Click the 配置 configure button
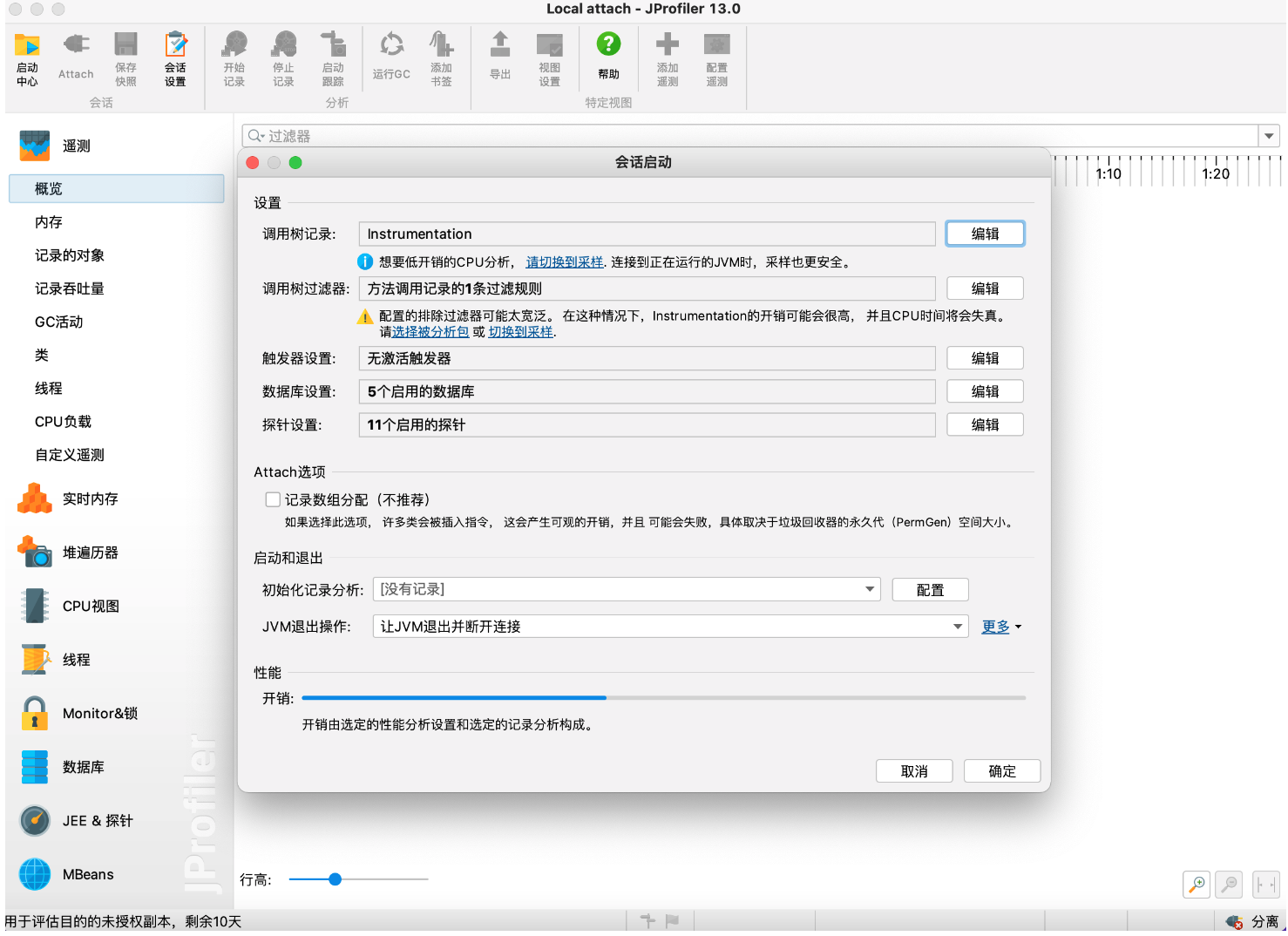The width and height of the screenshot is (1288, 936). click(x=930, y=590)
